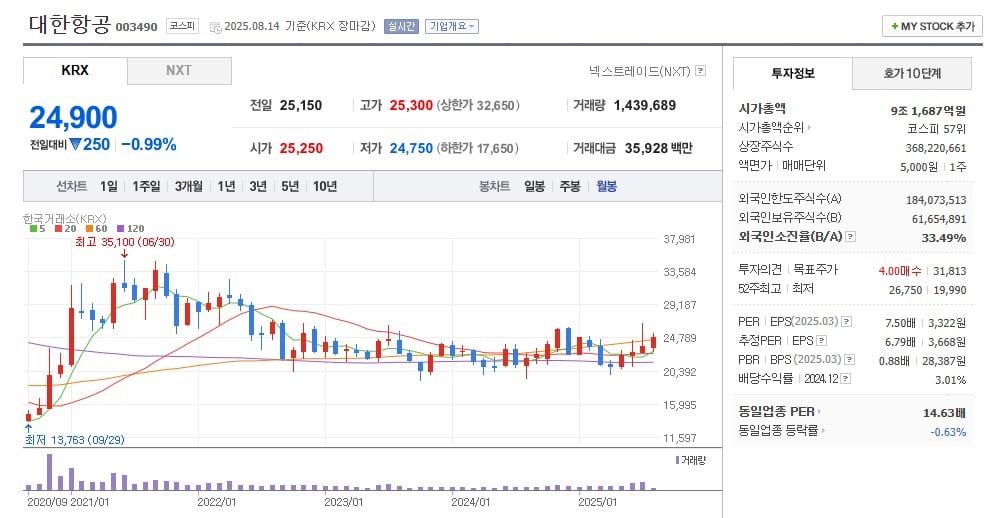Open the 기업개요 dropdown

[x=452, y=26]
